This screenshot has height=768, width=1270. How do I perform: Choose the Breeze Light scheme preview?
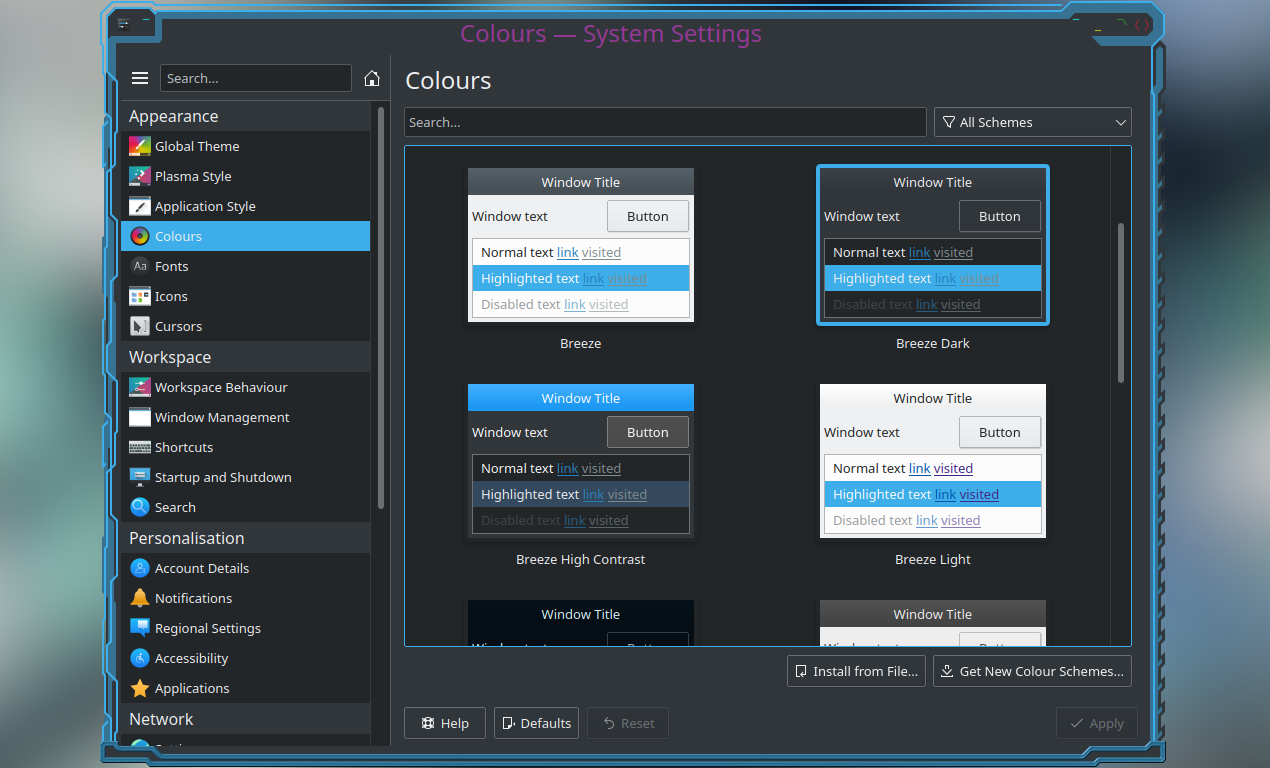pyautogui.click(x=933, y=461)
